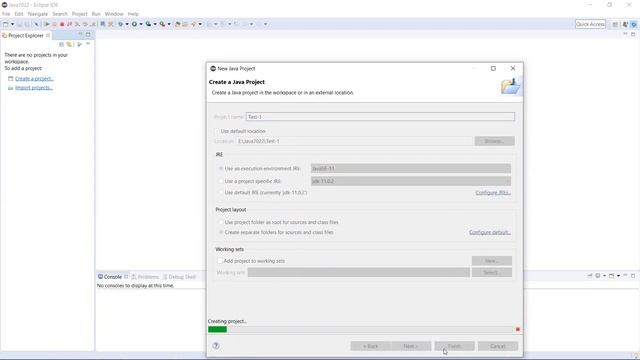
Task: Click the Configure default link
Action: tap(490, 232)
